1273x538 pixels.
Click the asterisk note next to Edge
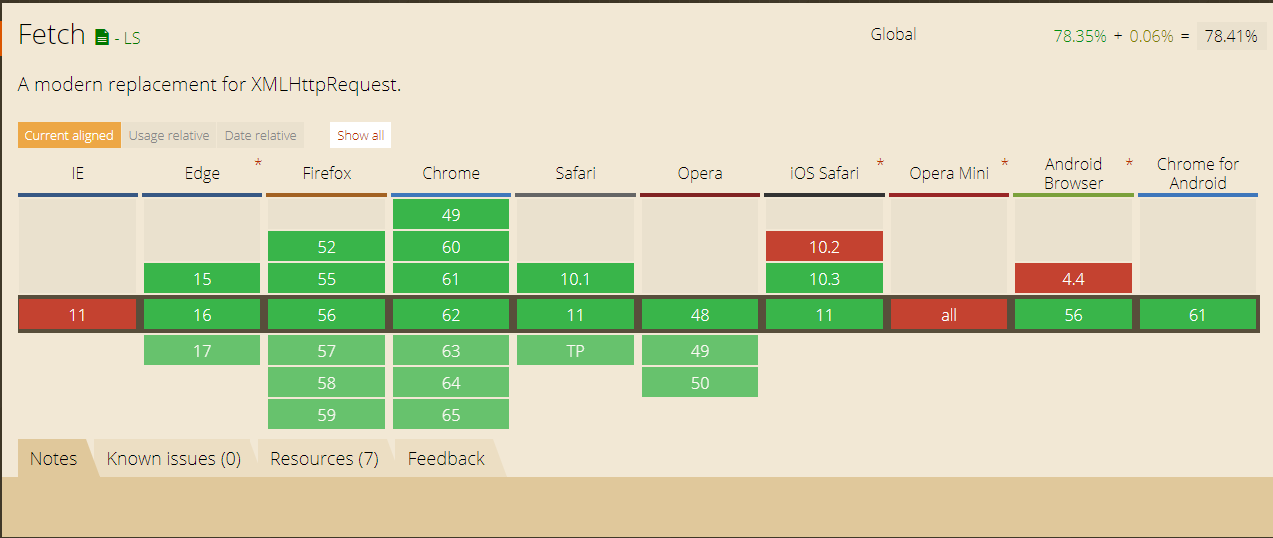click(x=258, y=162)
